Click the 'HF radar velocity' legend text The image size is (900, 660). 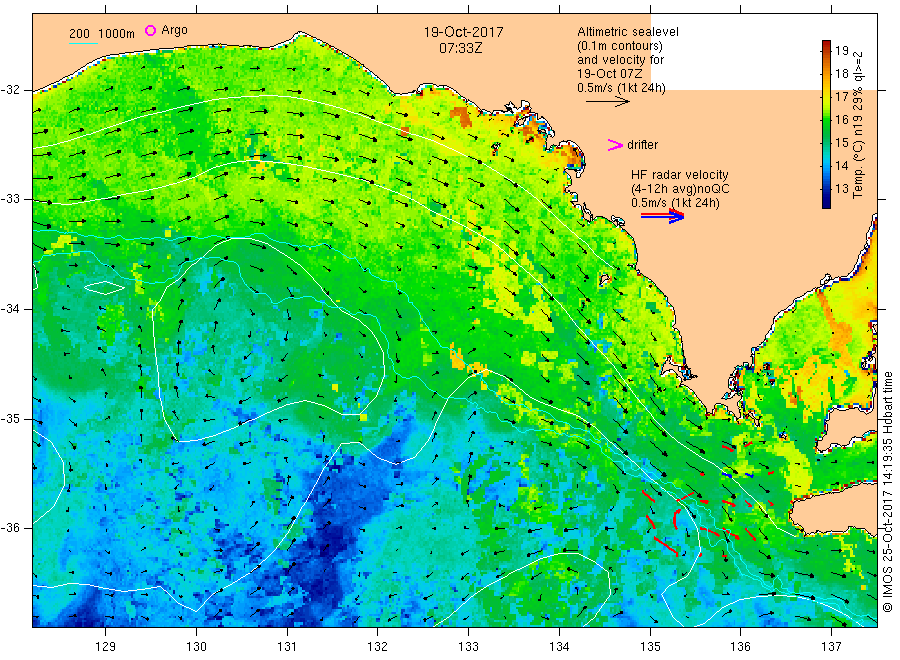click(680, 174)
